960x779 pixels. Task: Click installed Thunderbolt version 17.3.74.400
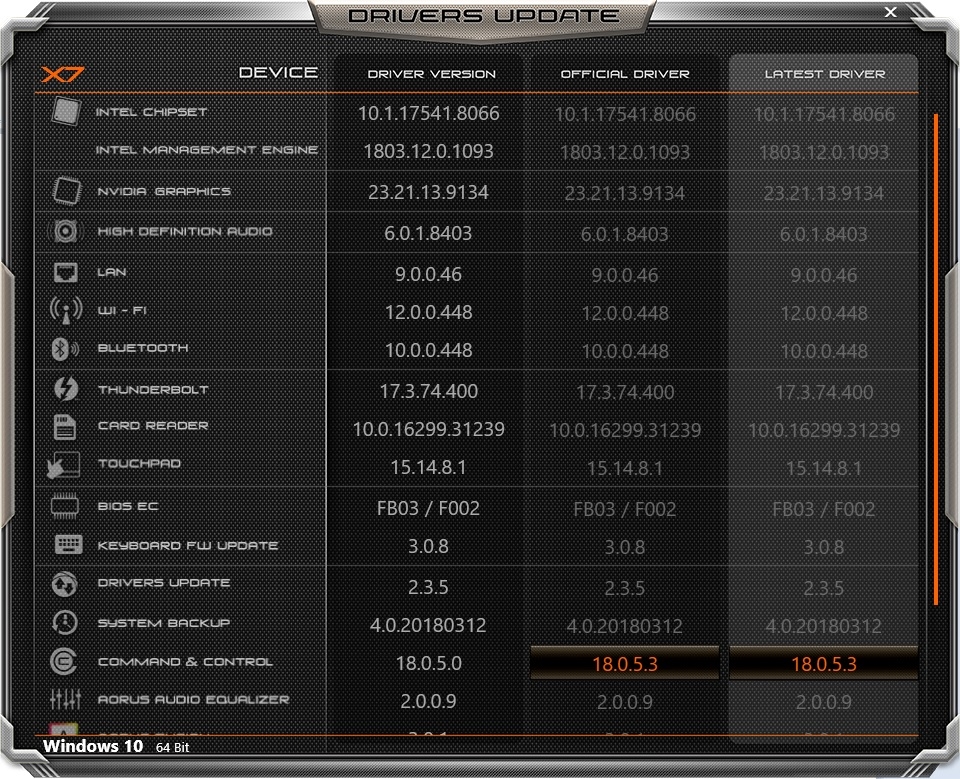(x=429, y=391)
